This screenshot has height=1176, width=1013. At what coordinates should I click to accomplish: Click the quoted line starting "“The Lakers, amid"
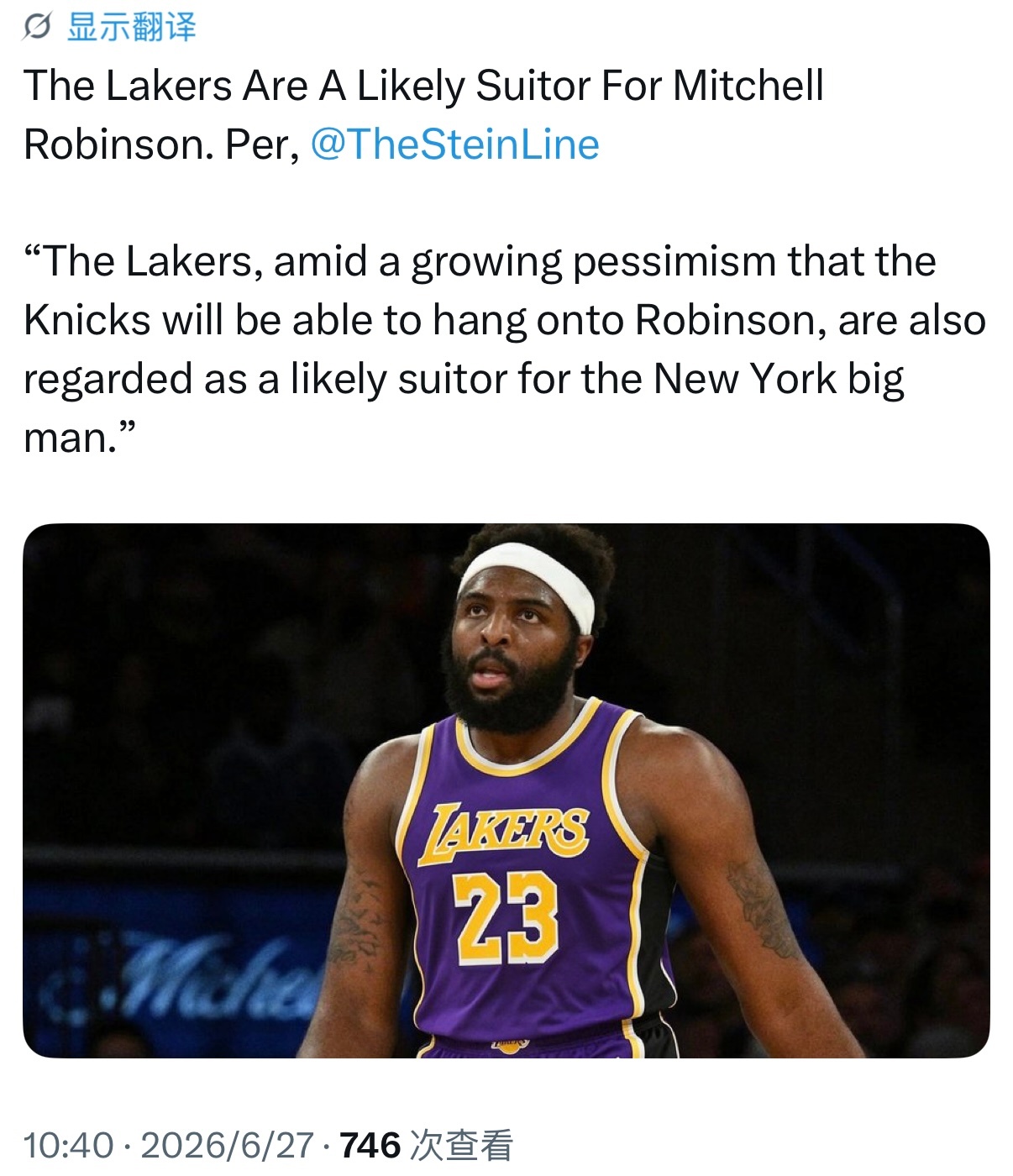coord(480,261)
